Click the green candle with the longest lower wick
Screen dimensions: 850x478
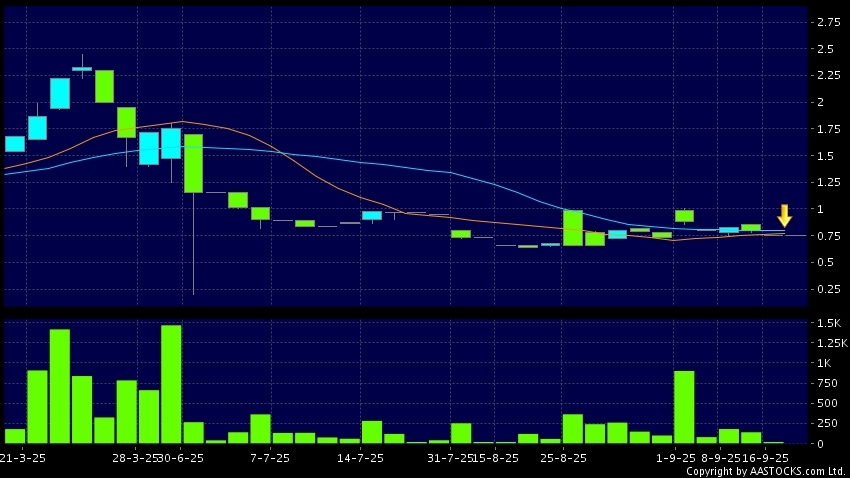coord(194,163)
